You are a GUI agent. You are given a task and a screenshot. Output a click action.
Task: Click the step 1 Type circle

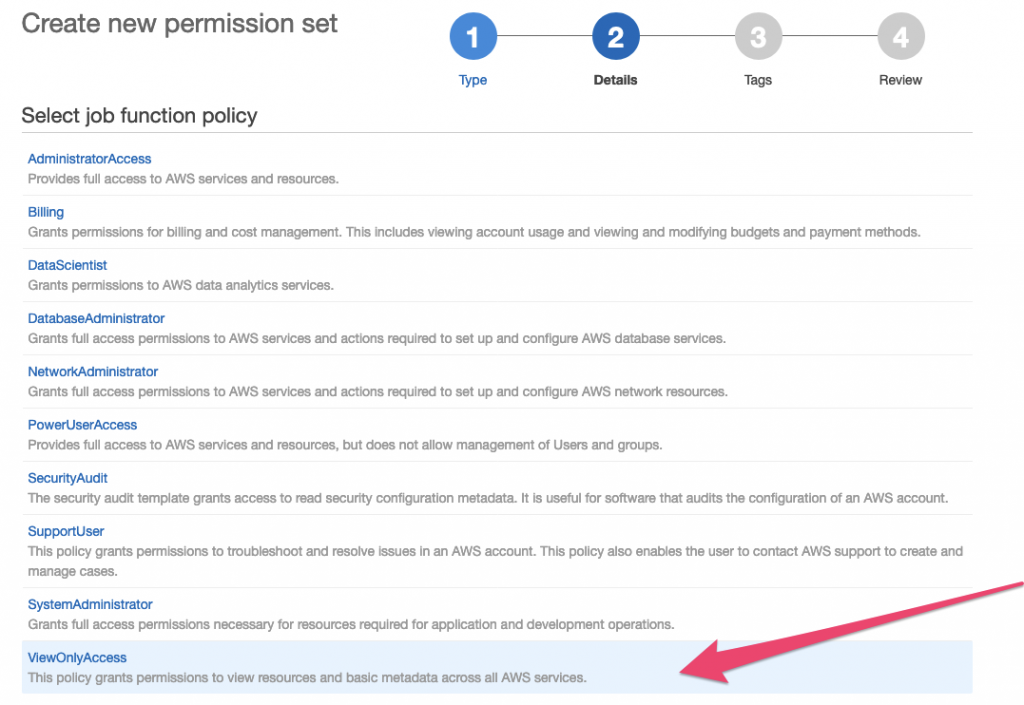pyautogui.click(x=473, y=38)
